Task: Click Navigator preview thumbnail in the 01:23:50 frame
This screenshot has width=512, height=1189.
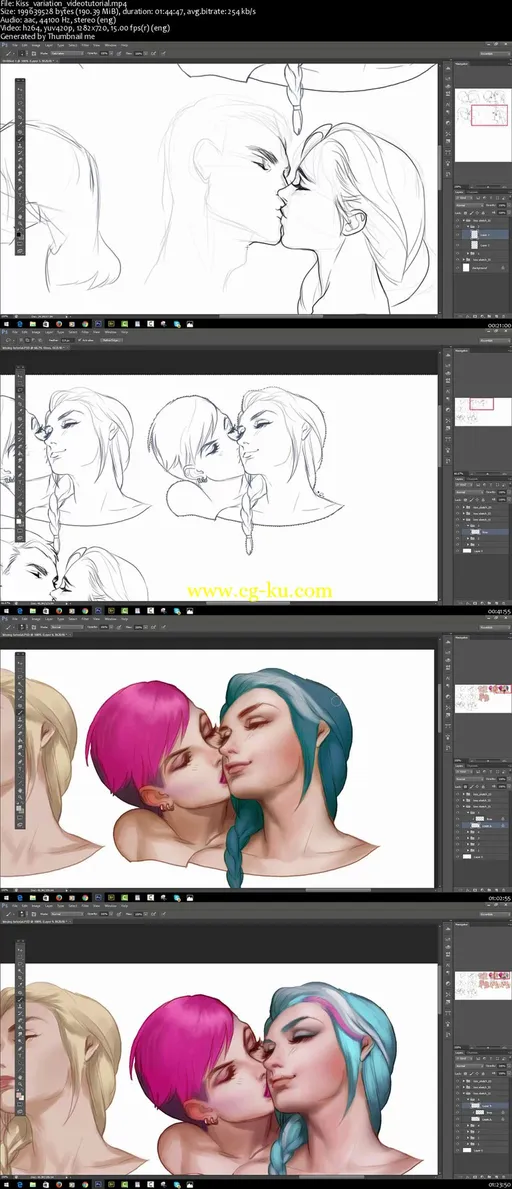Action: coord(482,984)
